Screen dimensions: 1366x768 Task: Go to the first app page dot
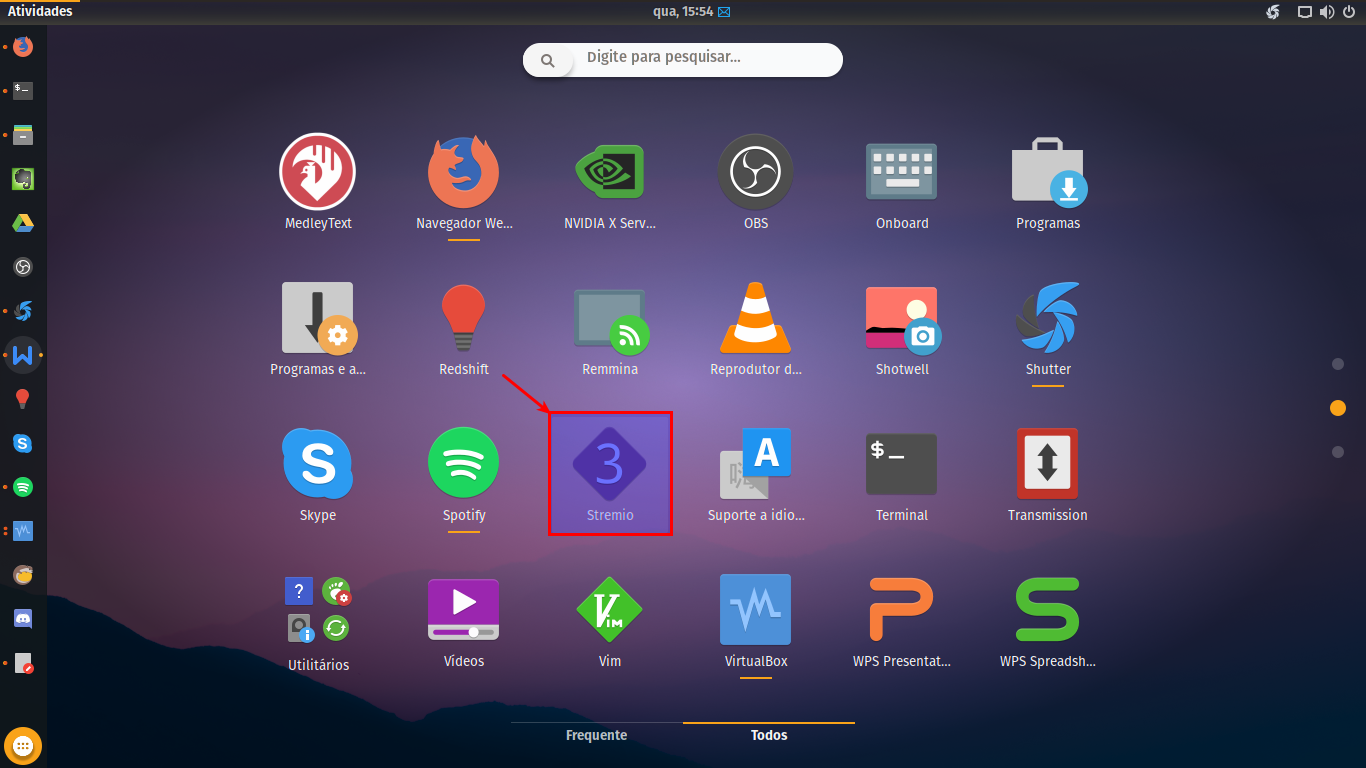tap(1338, 364)
